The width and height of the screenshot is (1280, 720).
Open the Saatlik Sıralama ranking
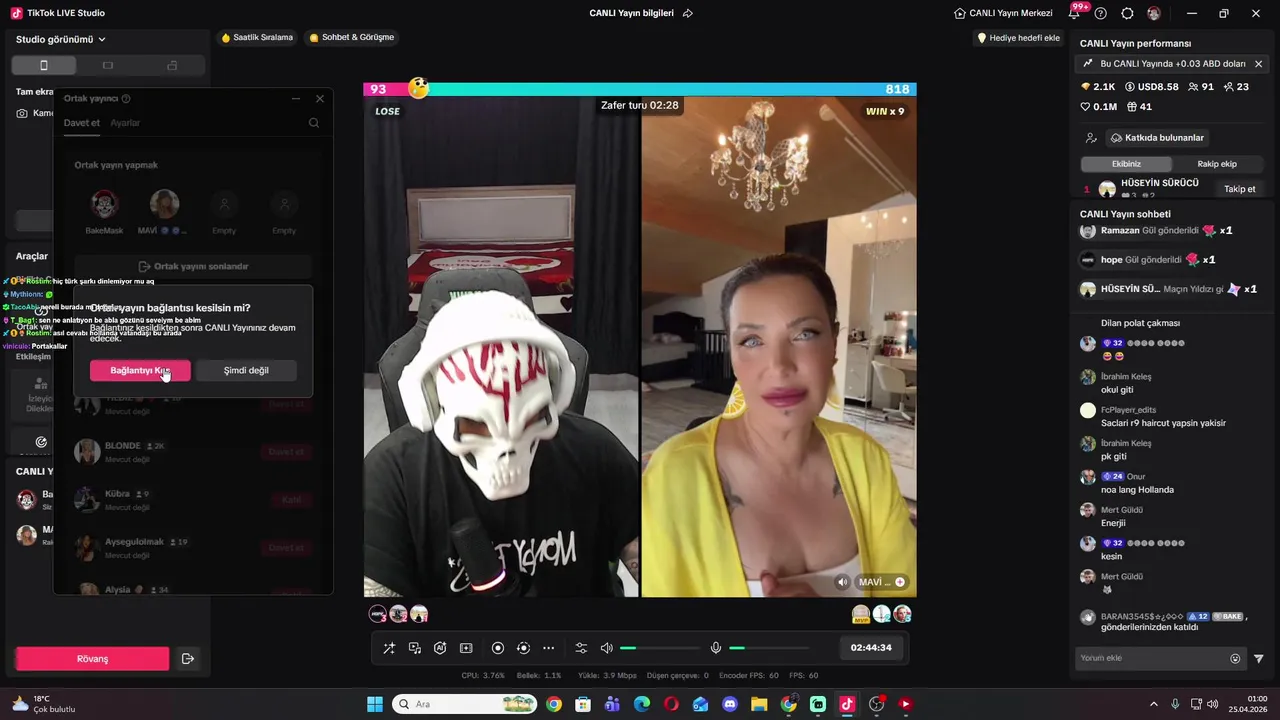[257, 38]
